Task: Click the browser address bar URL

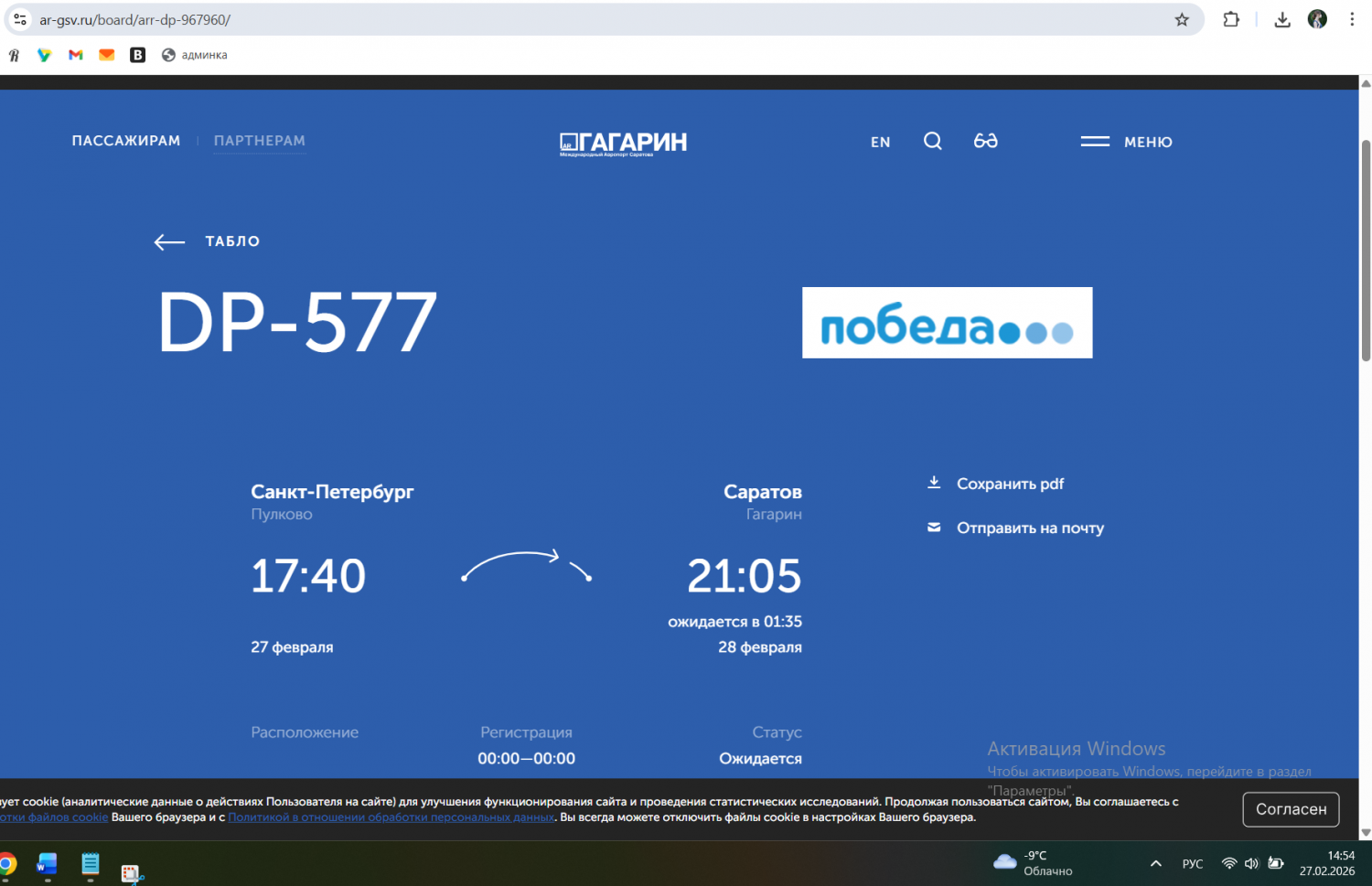Action: tap(134, 19)
